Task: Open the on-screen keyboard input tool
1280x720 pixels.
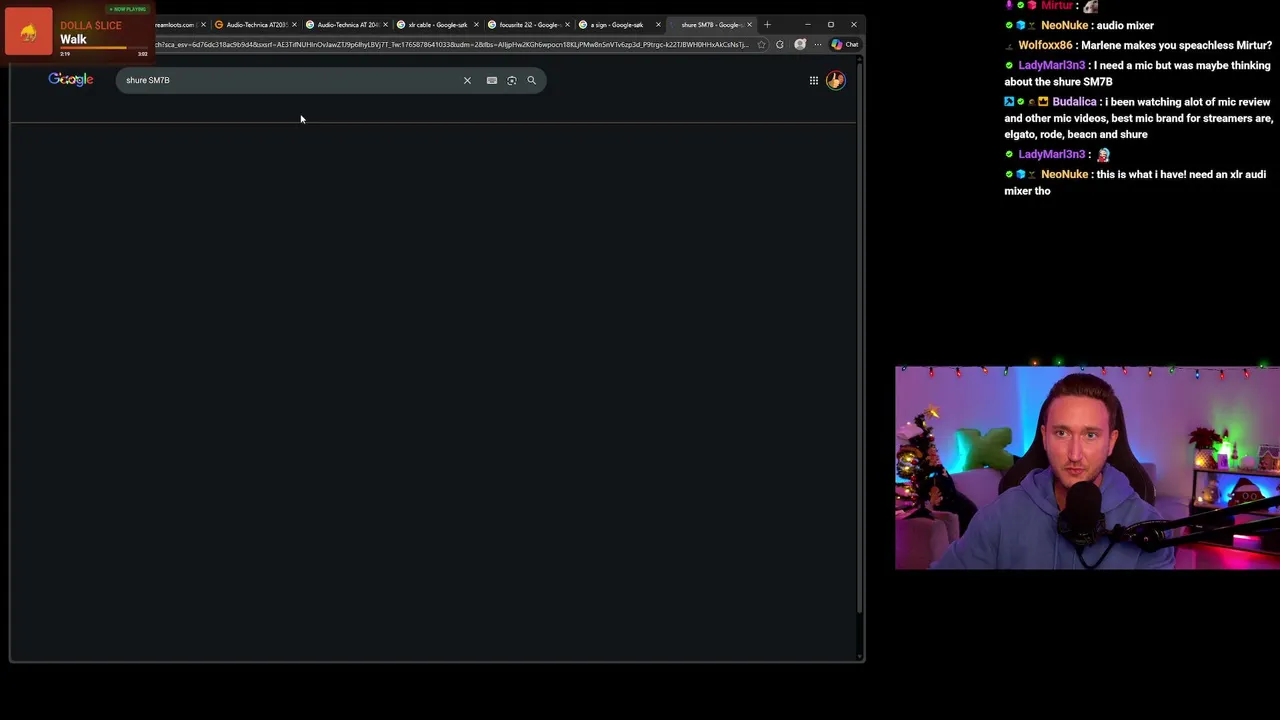Action: pyautogui.click(x=492, y=80)
